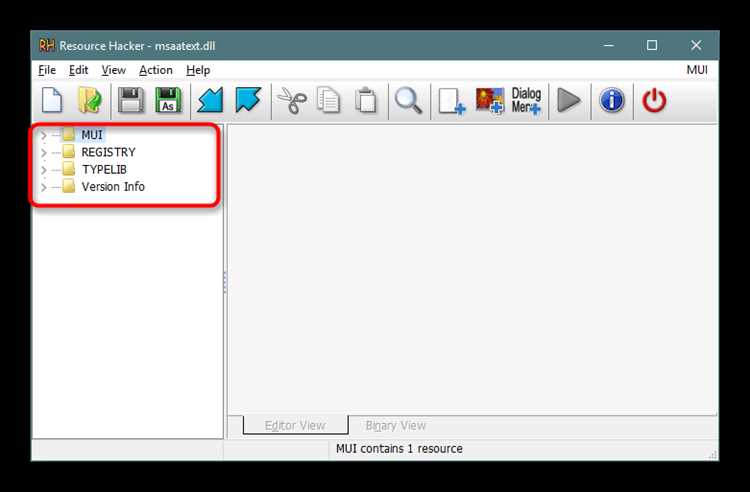Switch to the Binary View tab
Screen dimensions: 750x492
(396, 425)
